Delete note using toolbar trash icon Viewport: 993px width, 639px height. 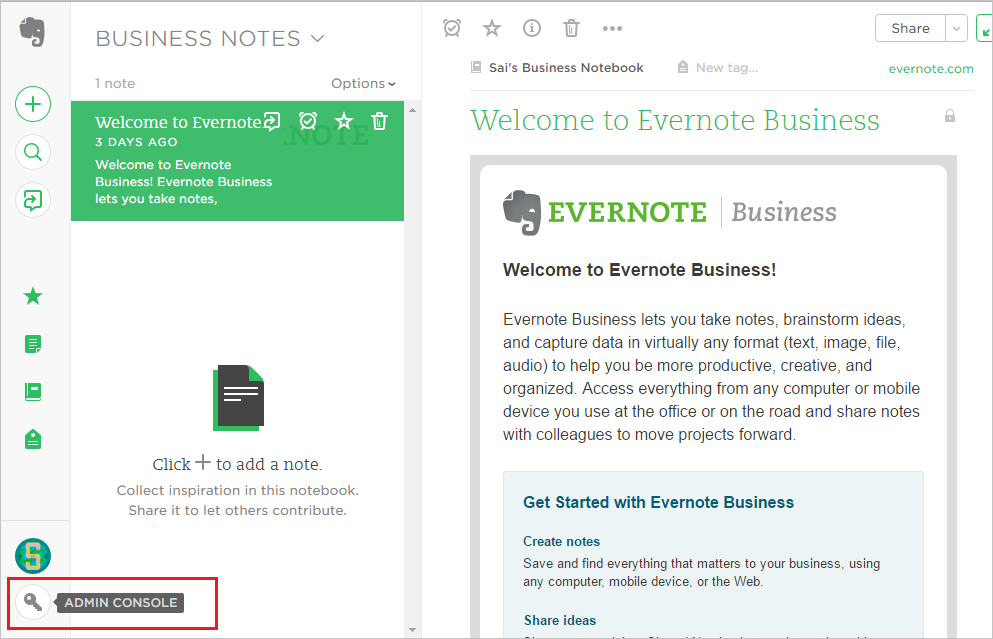click(571, 28)
